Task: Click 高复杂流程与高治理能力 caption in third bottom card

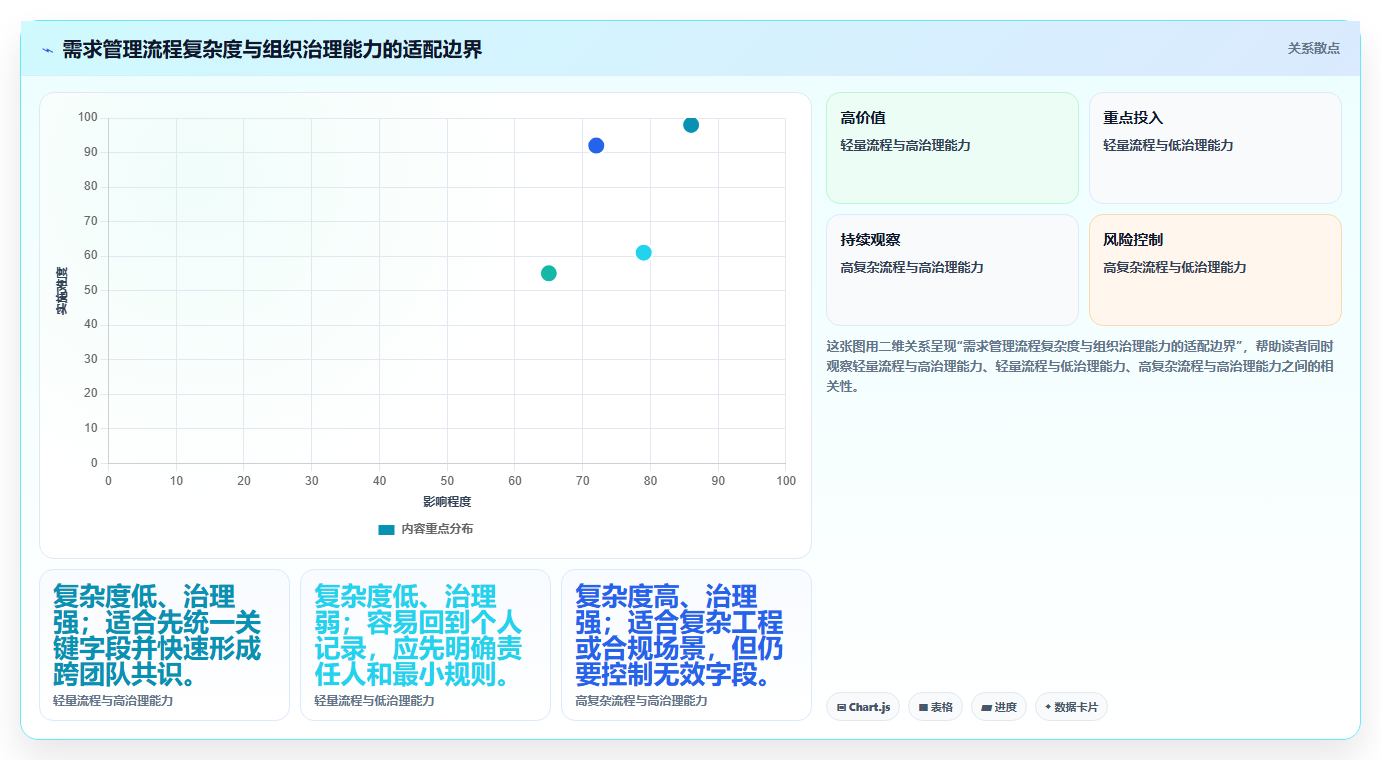Action: tap(641, 701)
